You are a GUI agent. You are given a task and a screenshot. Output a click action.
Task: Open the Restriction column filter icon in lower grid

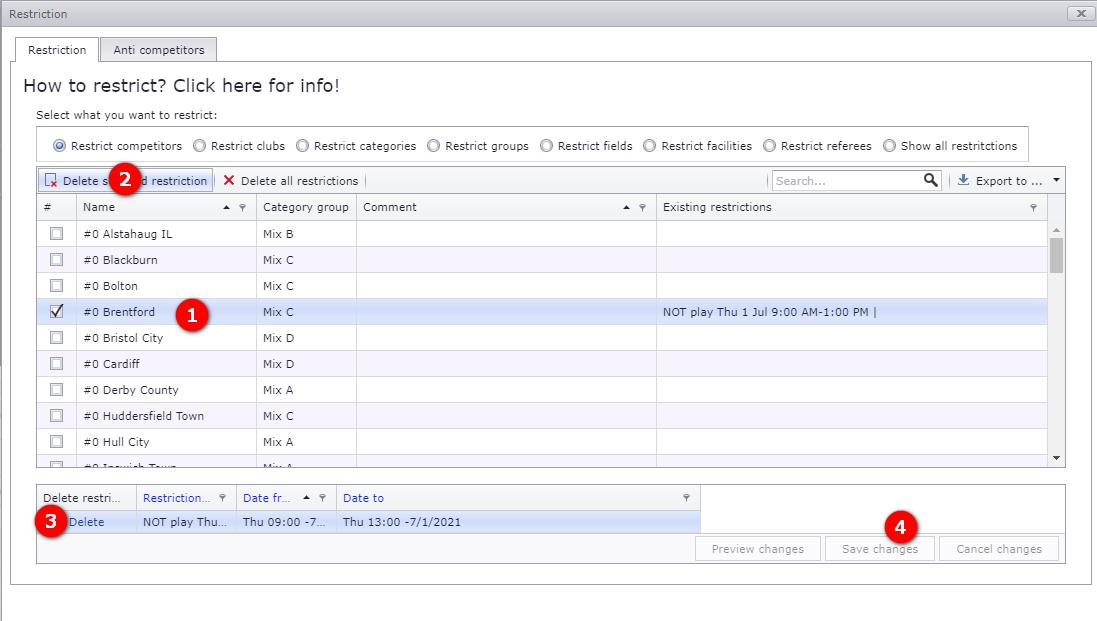[x=222, y=498]
